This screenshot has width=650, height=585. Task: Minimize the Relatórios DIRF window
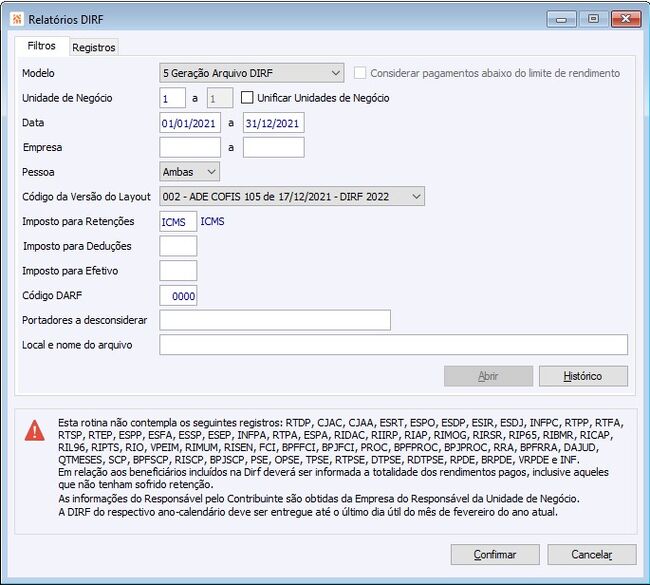[561, 19]
